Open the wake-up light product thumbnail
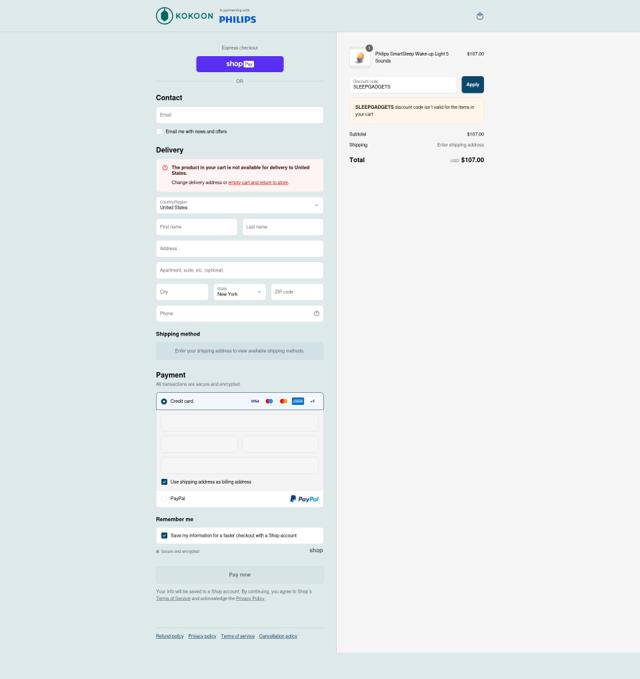The width and height of the screenshot is (640, 679). tap(360, 57)
